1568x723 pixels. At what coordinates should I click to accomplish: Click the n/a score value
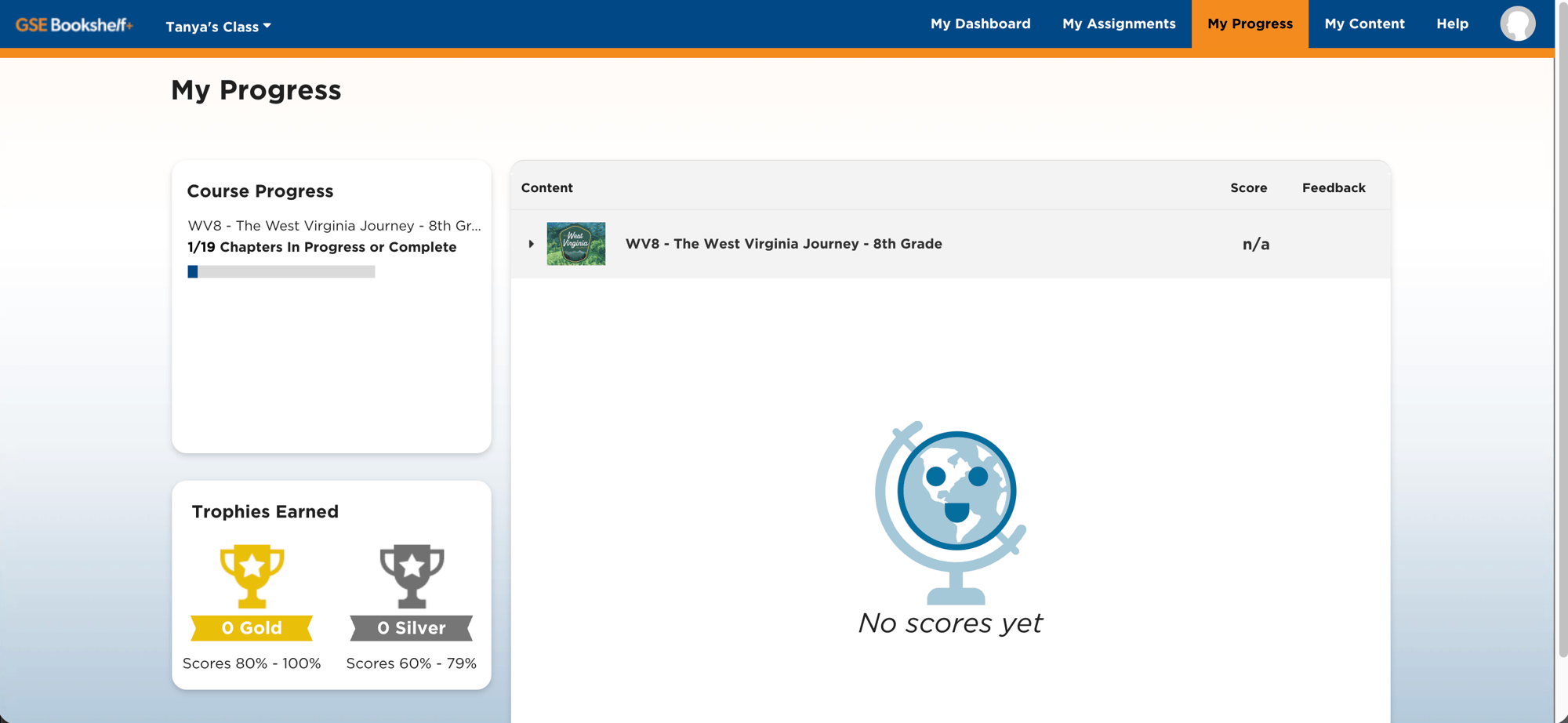(1255, 244)
